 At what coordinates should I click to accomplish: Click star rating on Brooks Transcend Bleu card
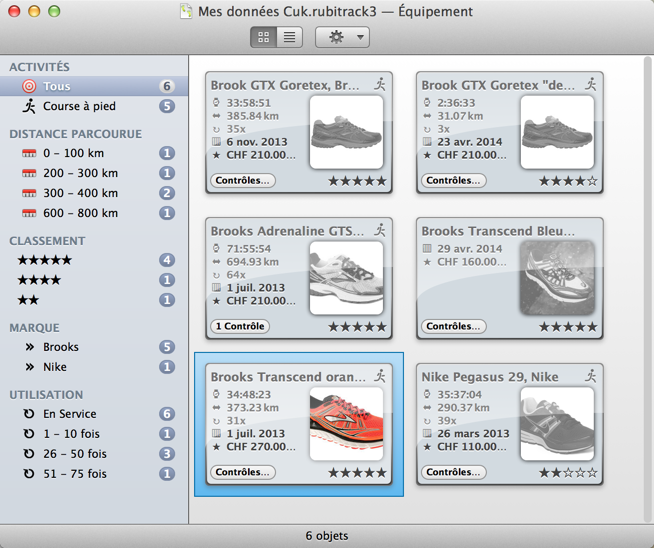[x=568, y=327]
